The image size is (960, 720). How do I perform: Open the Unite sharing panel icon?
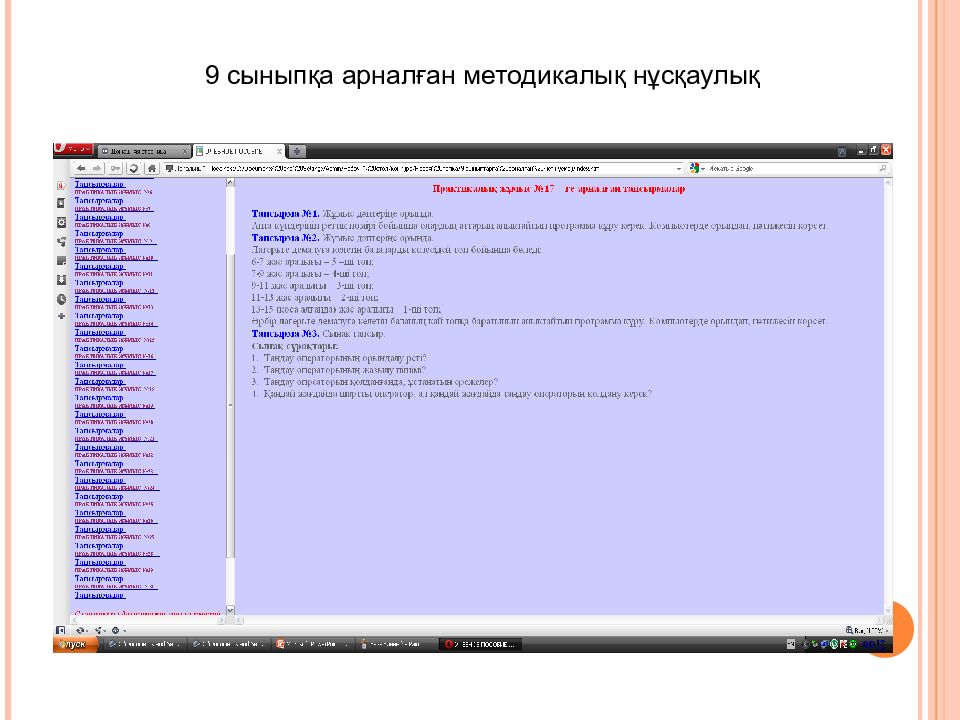click(x=61, y=242)
